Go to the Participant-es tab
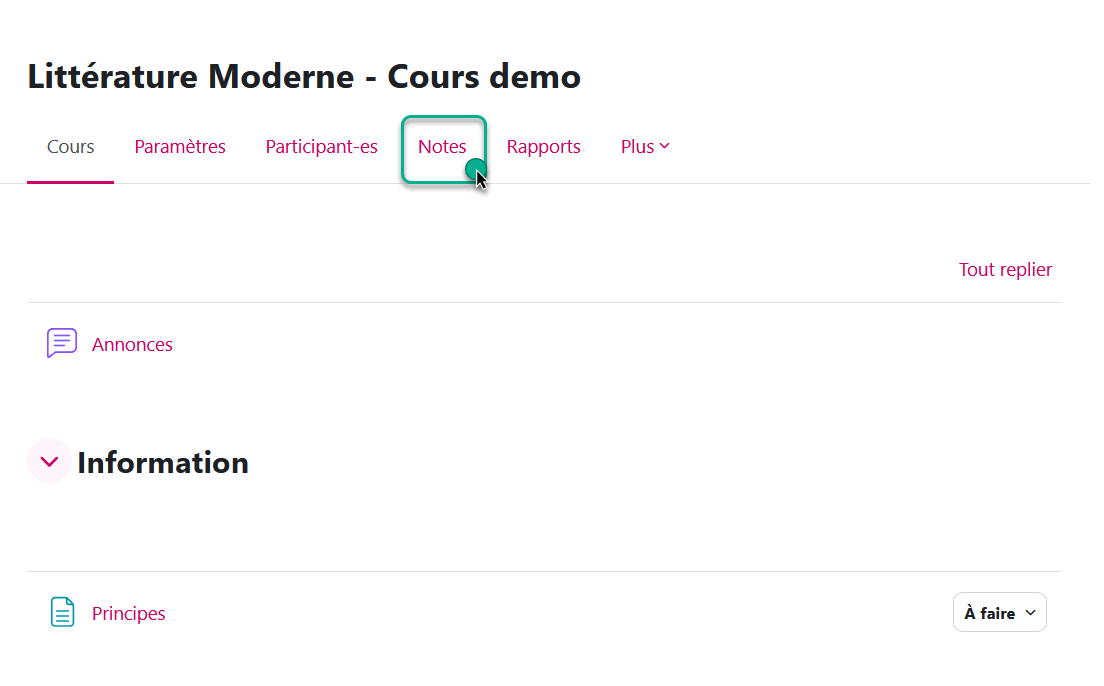1104x686 pixels. 321,147
